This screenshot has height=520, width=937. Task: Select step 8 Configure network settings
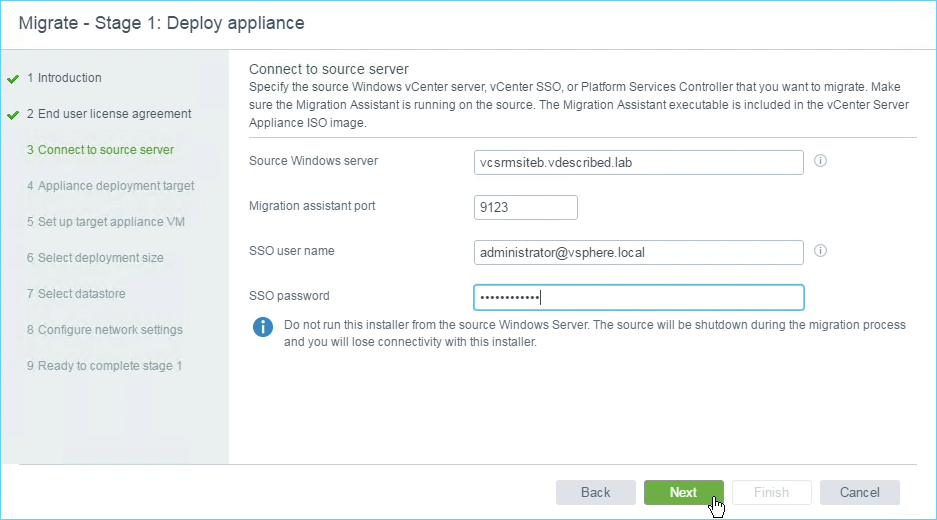105,329
